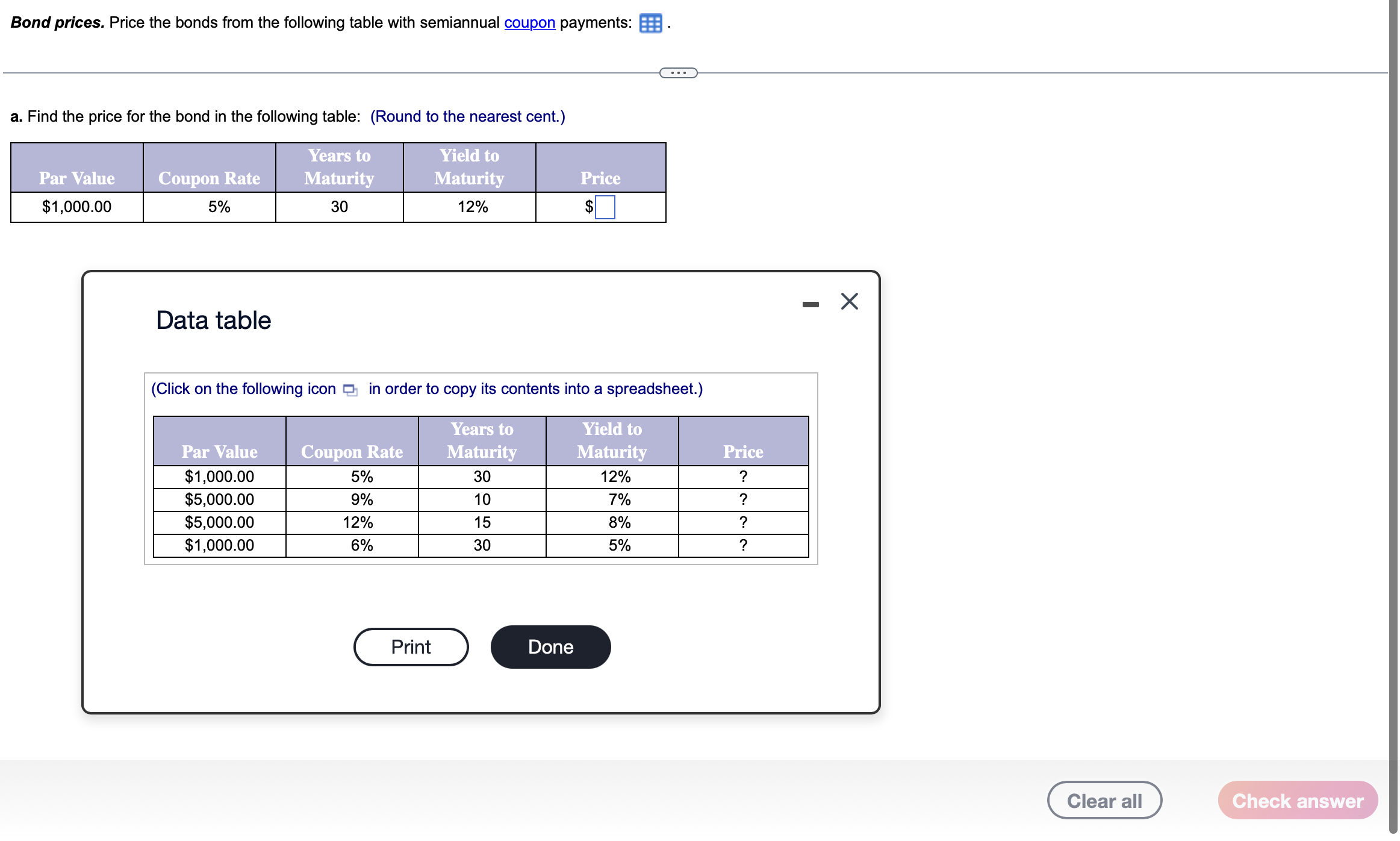The image size is (1400, 841).
Task: Click the Round to nearest cent note
Action: [467, 116]
